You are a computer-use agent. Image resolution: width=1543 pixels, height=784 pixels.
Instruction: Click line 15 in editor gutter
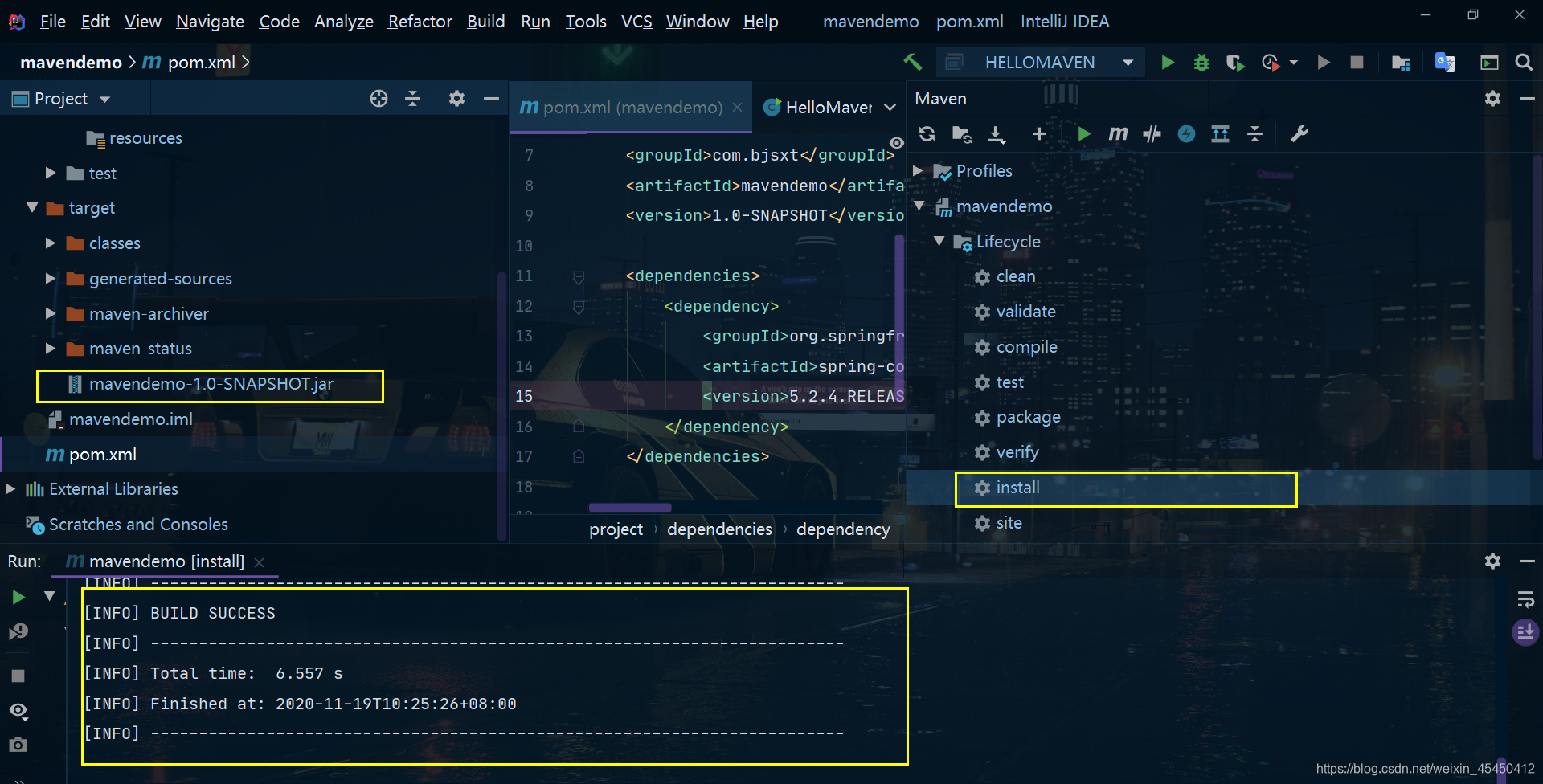(524, 396)
